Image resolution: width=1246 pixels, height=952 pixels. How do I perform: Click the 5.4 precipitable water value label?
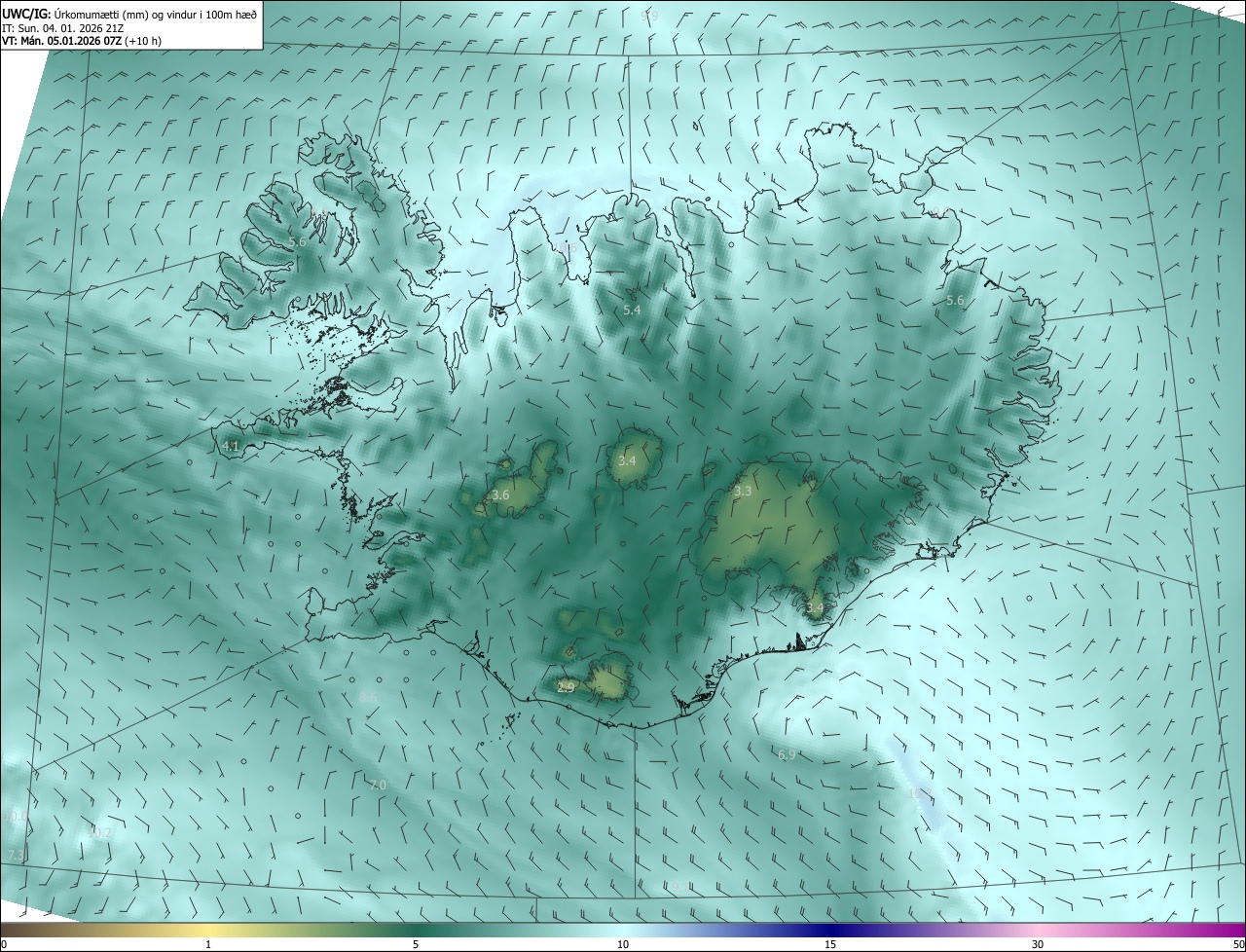tap(633, 310)
